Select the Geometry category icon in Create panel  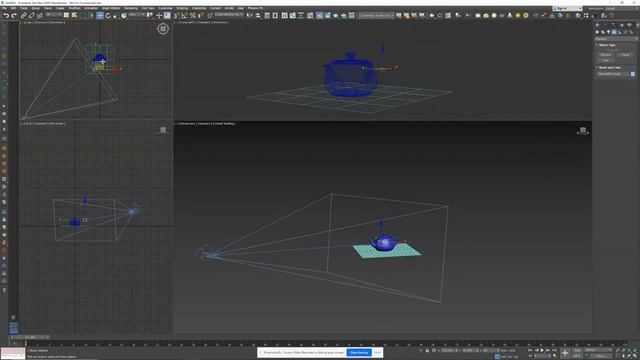tap(597, 32)
